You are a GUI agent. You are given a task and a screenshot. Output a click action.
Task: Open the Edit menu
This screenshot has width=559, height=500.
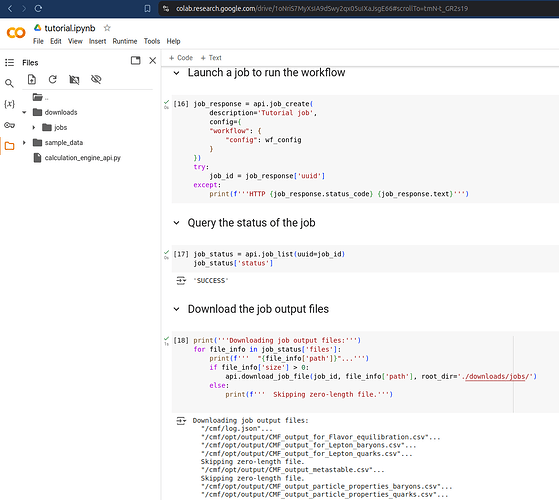(56, 41)
